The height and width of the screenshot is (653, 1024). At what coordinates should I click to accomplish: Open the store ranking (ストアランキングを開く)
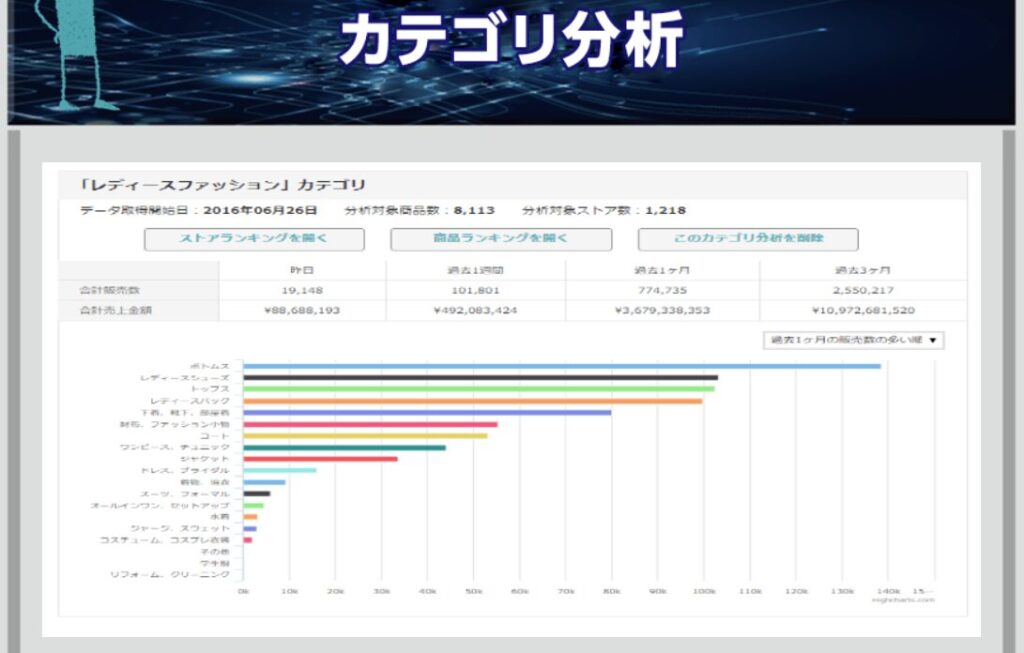[x=254, y=239]
